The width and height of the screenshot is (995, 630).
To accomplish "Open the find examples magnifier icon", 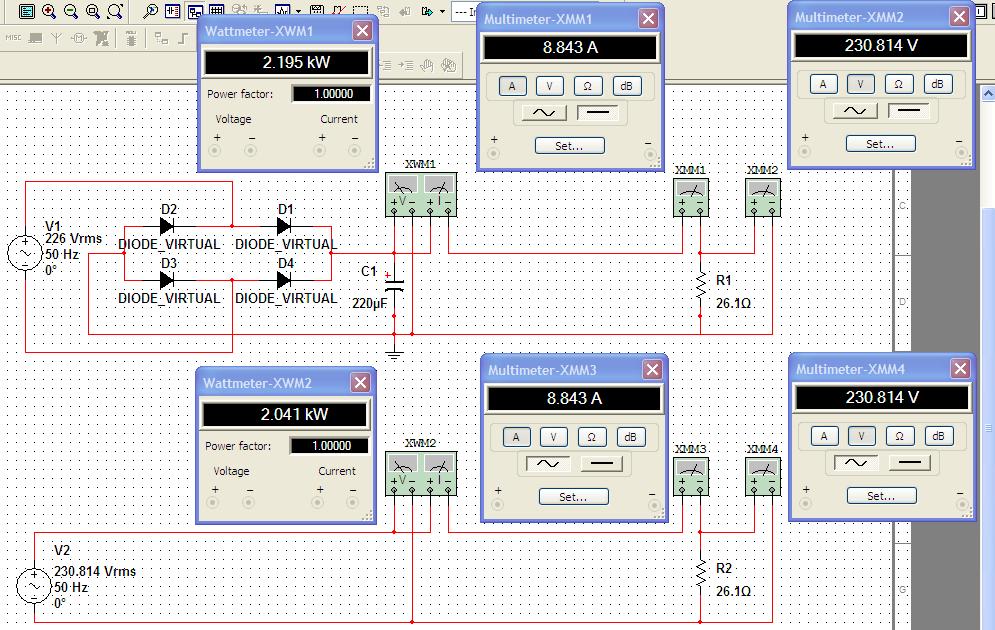I will click(150, 11).
